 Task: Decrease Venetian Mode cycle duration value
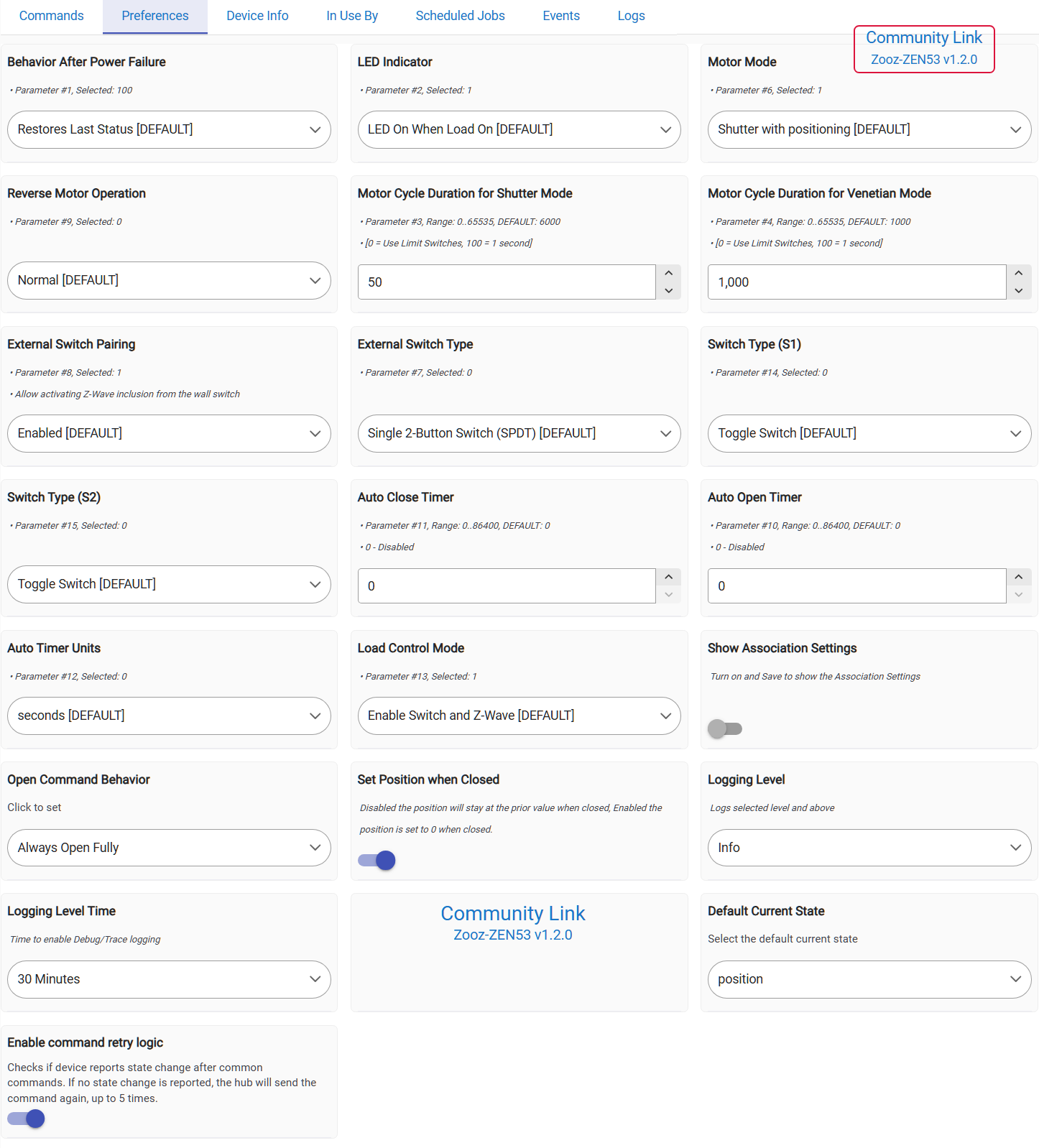tap(1018, 291)
